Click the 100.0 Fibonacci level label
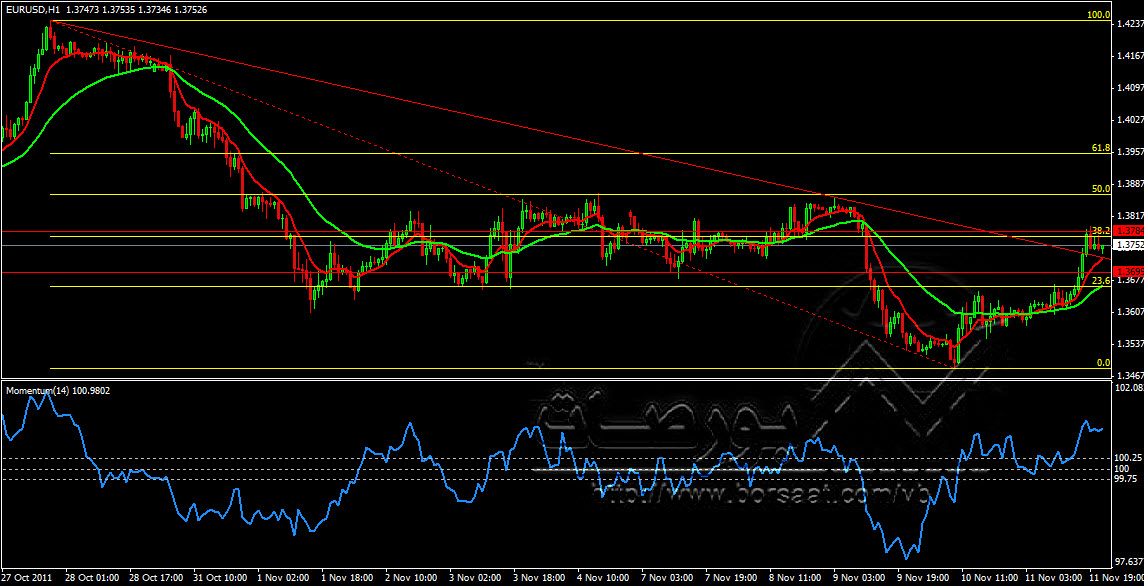Screen dimensions: 1144x586 (1098, 16)
